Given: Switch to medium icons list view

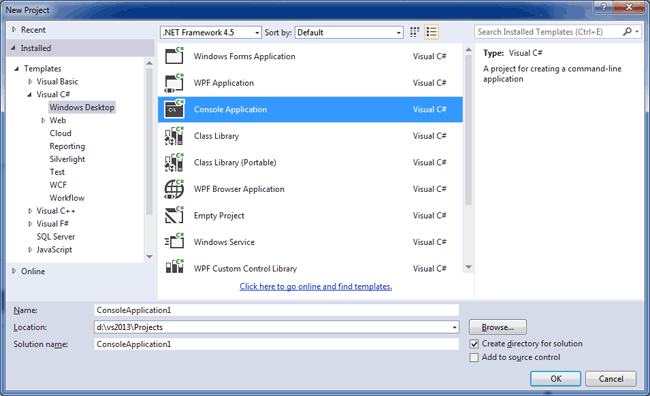Looking at the screenshot, I should (x=431, y=32).
